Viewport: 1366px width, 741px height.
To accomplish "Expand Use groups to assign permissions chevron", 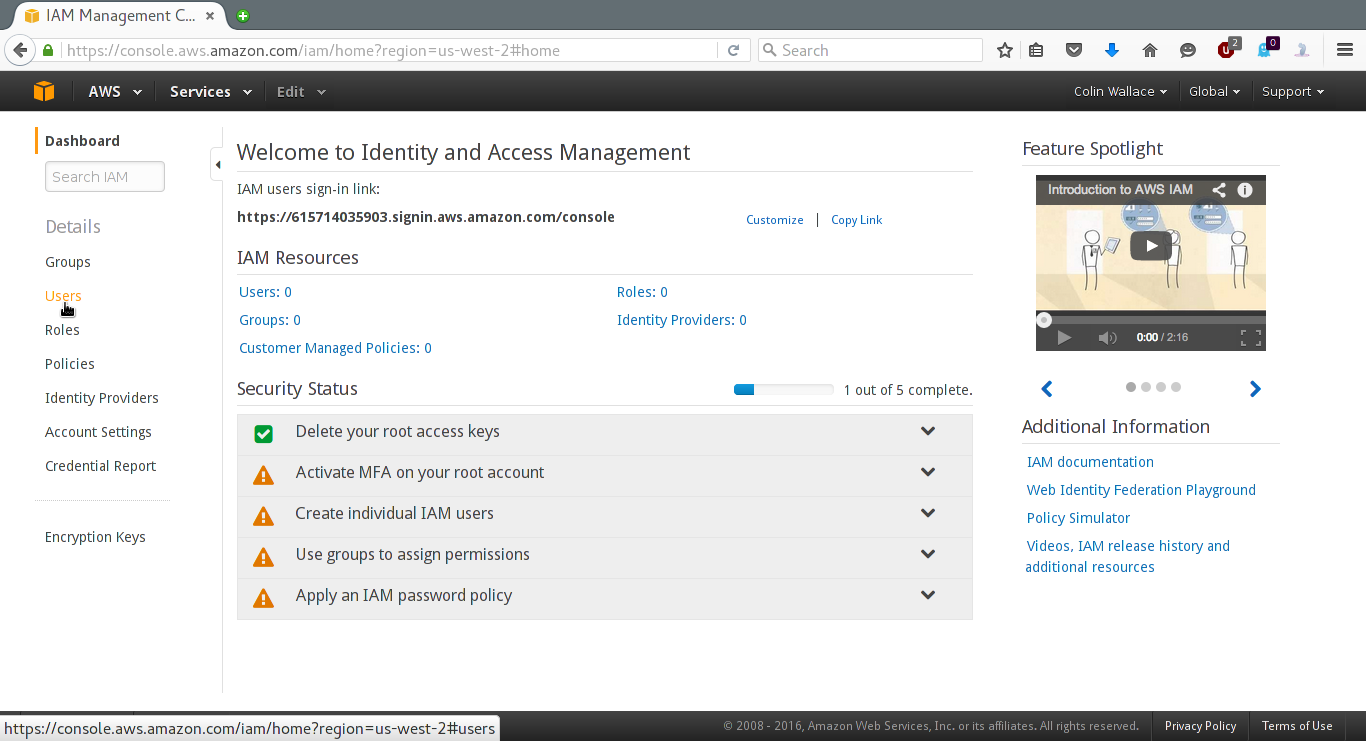I will click(x=928, y=554).
